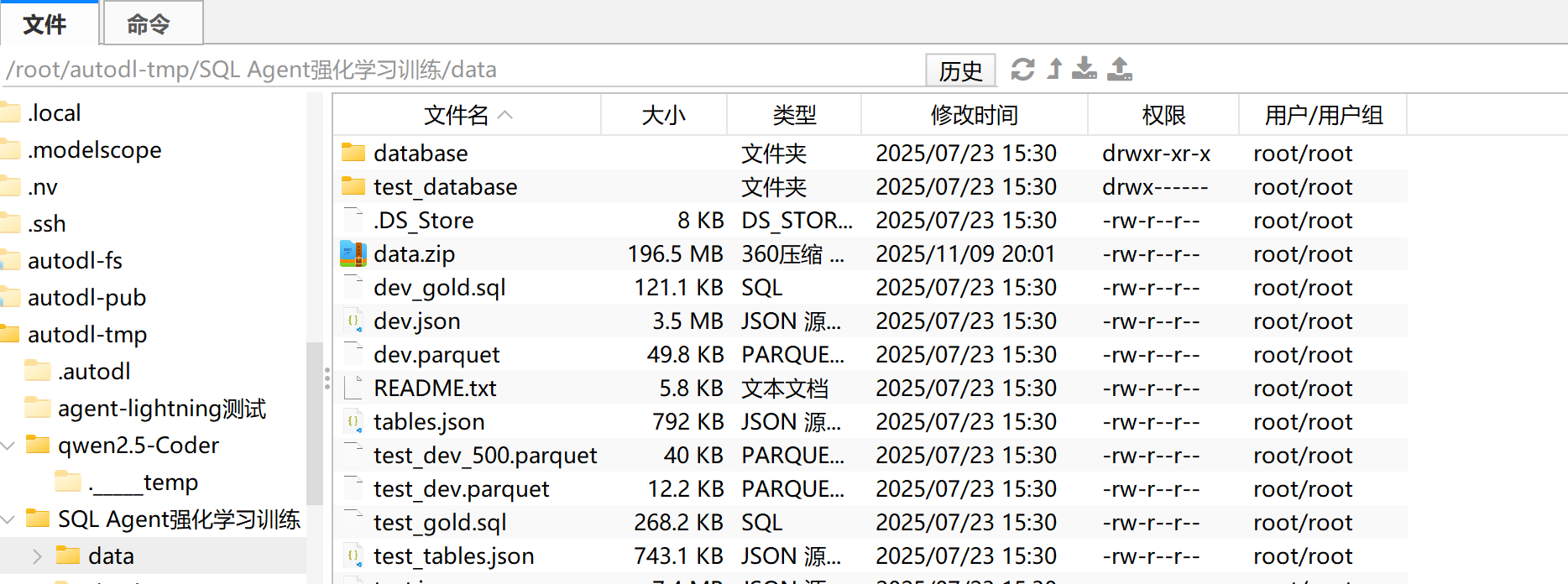Switch to the 文件 tab

[48, 23]
